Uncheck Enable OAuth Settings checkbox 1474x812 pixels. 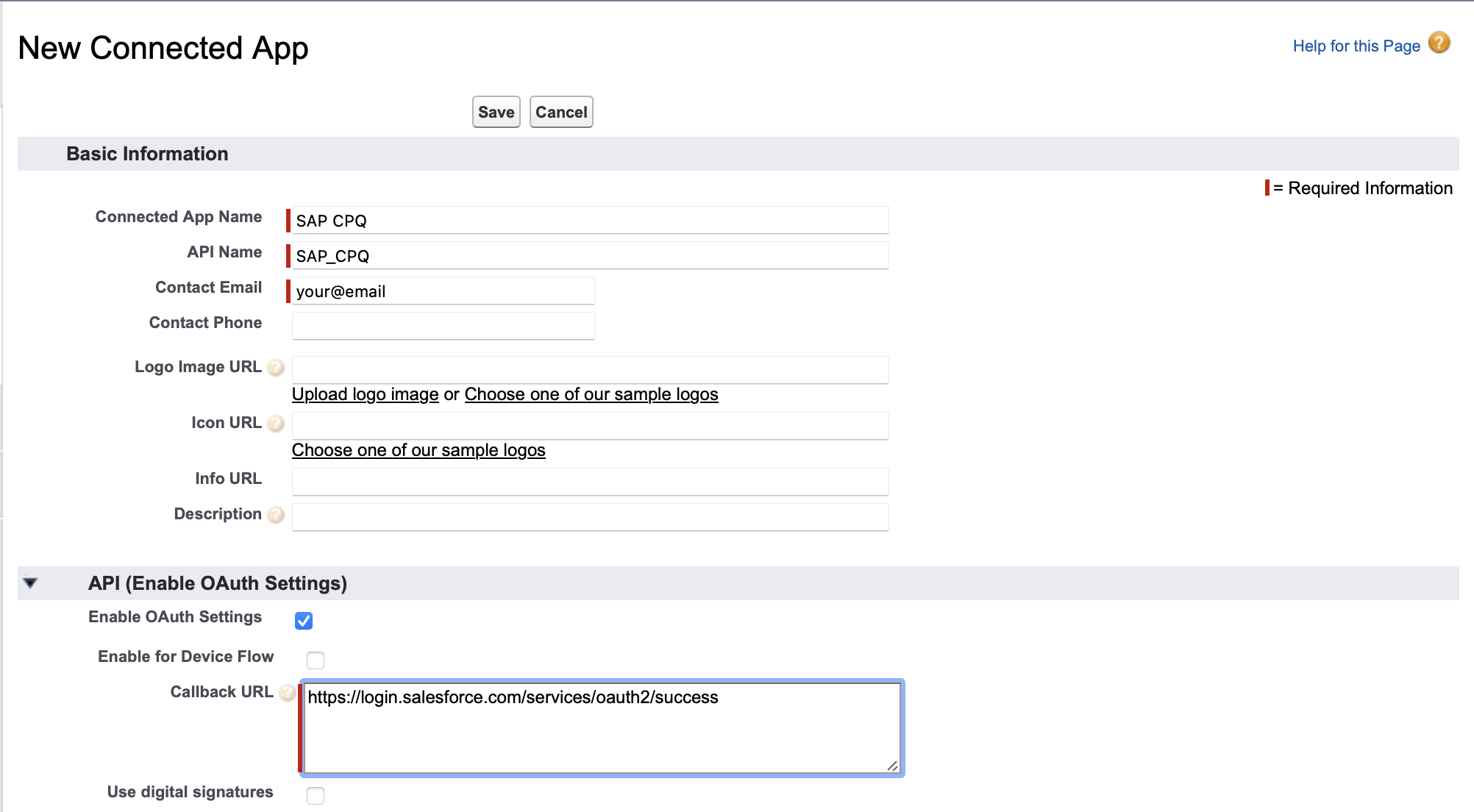[304, 621]
